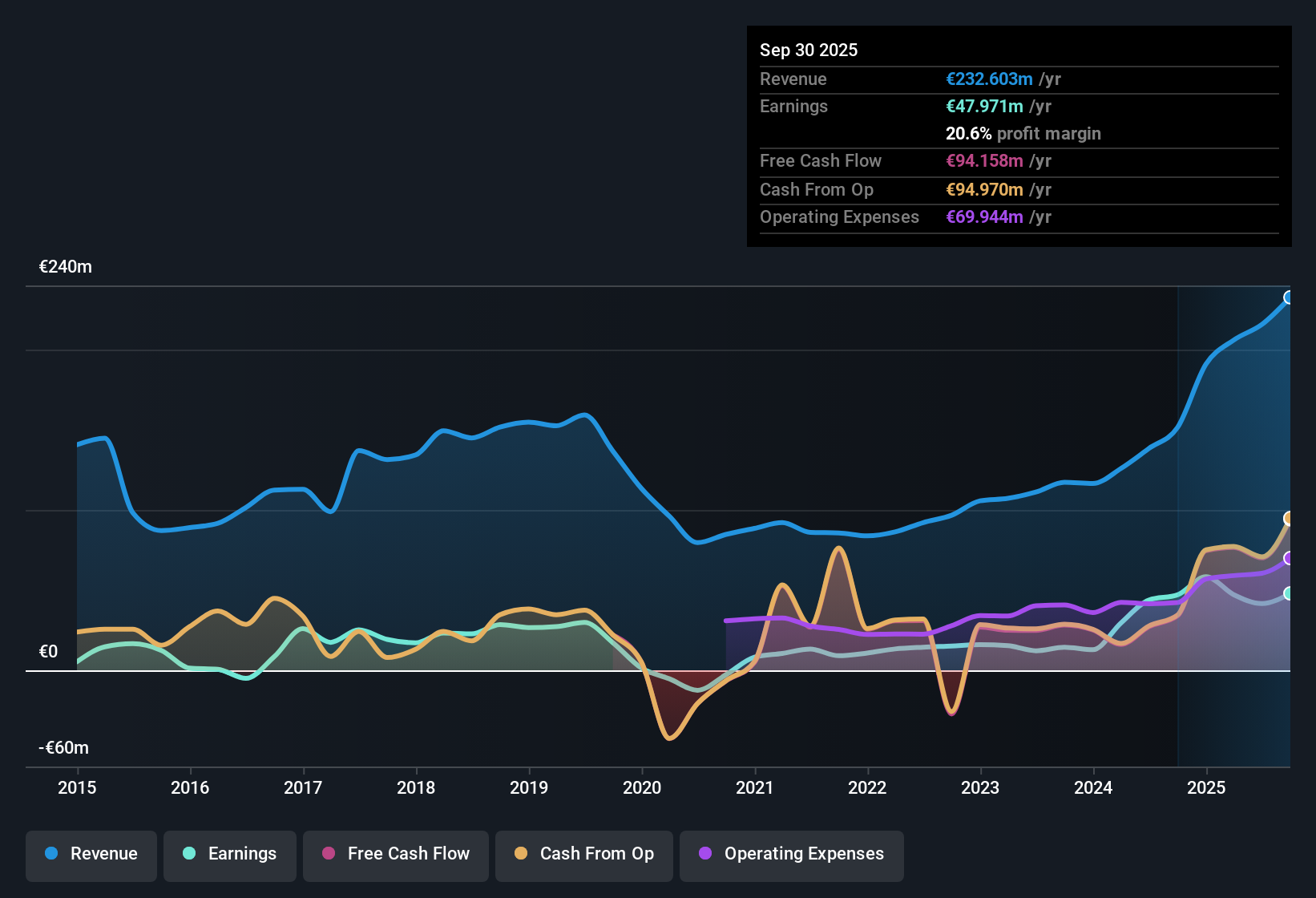
Task: Toggle the Free Cash Flow series off
Action: pos(395,855)
